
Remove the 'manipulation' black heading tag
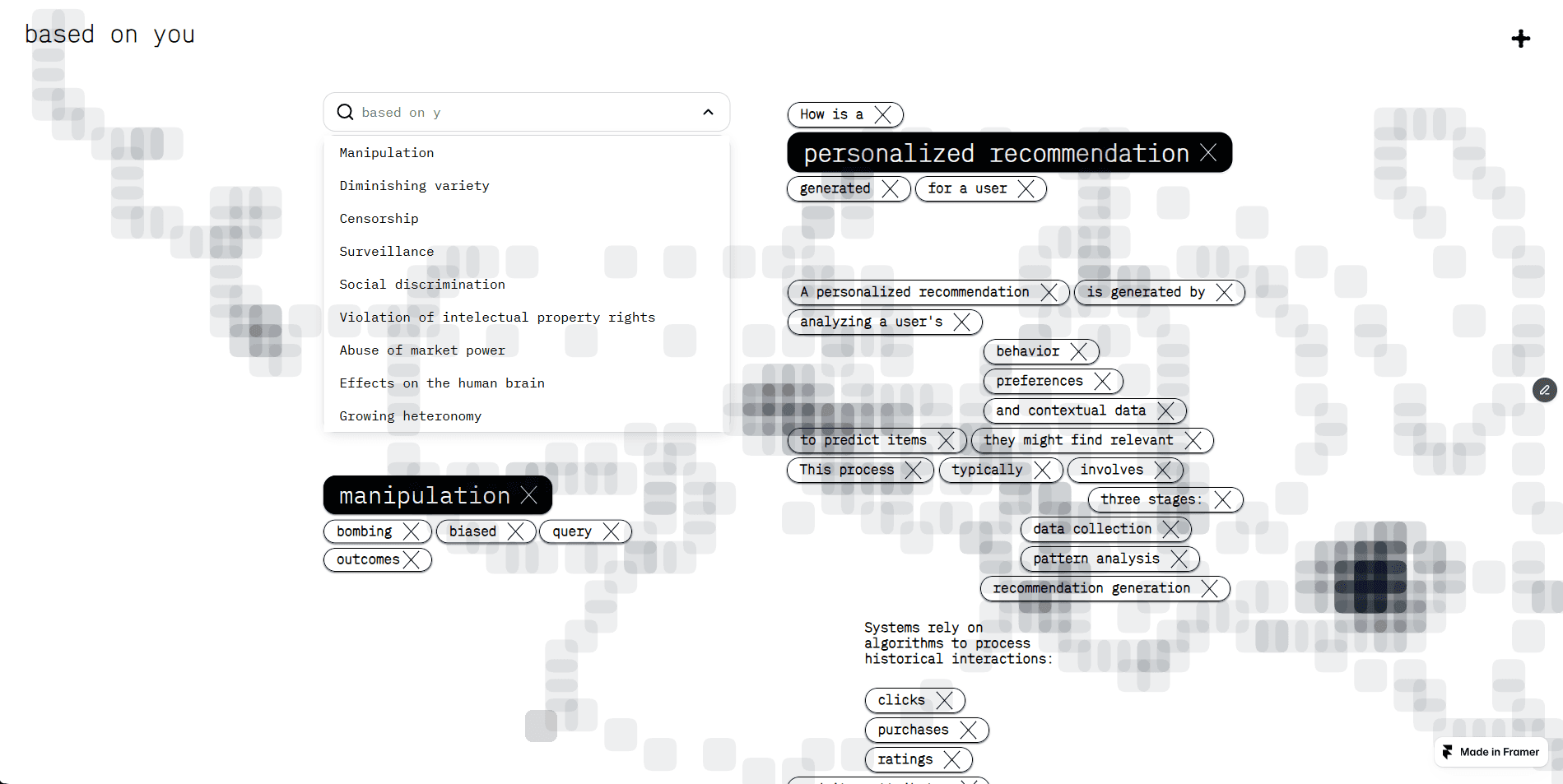528,494
